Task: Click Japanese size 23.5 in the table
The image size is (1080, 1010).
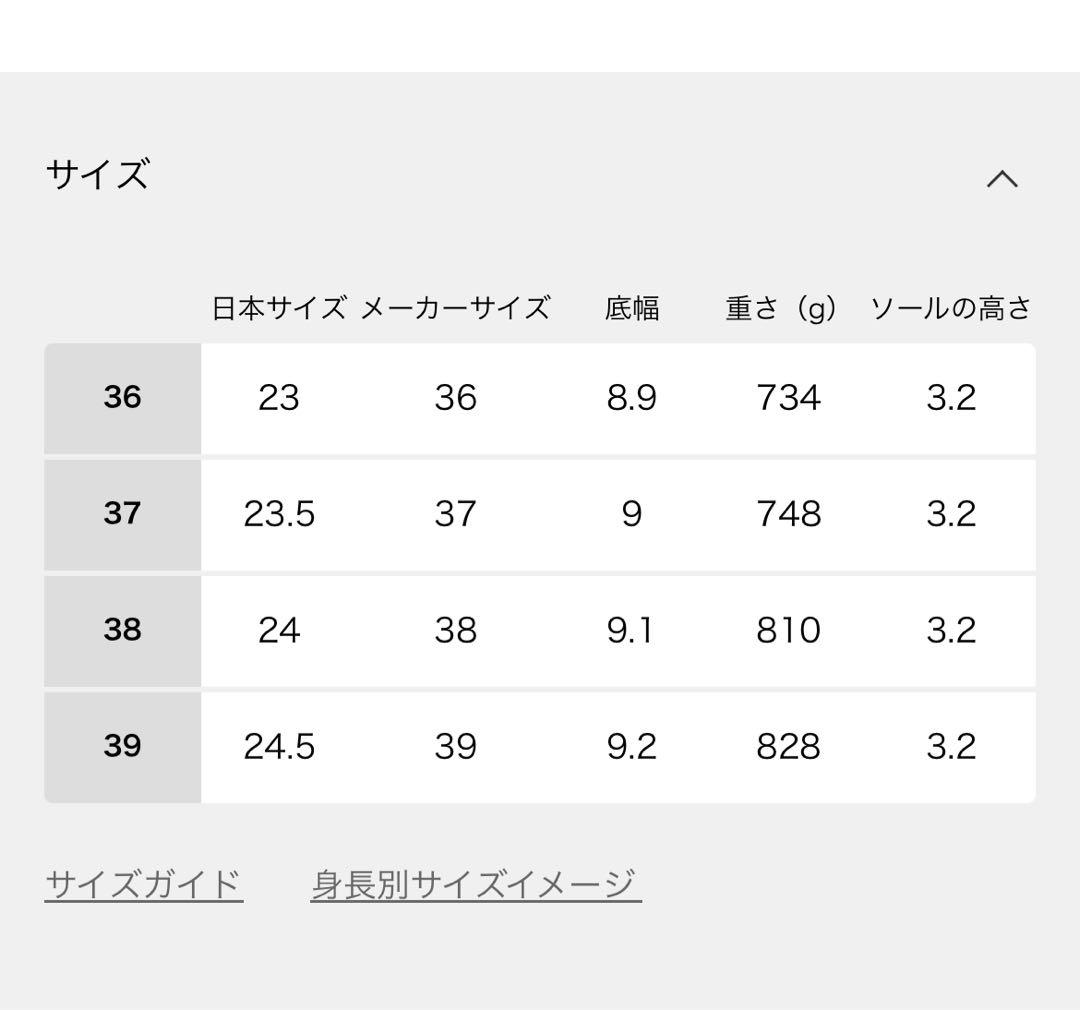Action: 281,514
